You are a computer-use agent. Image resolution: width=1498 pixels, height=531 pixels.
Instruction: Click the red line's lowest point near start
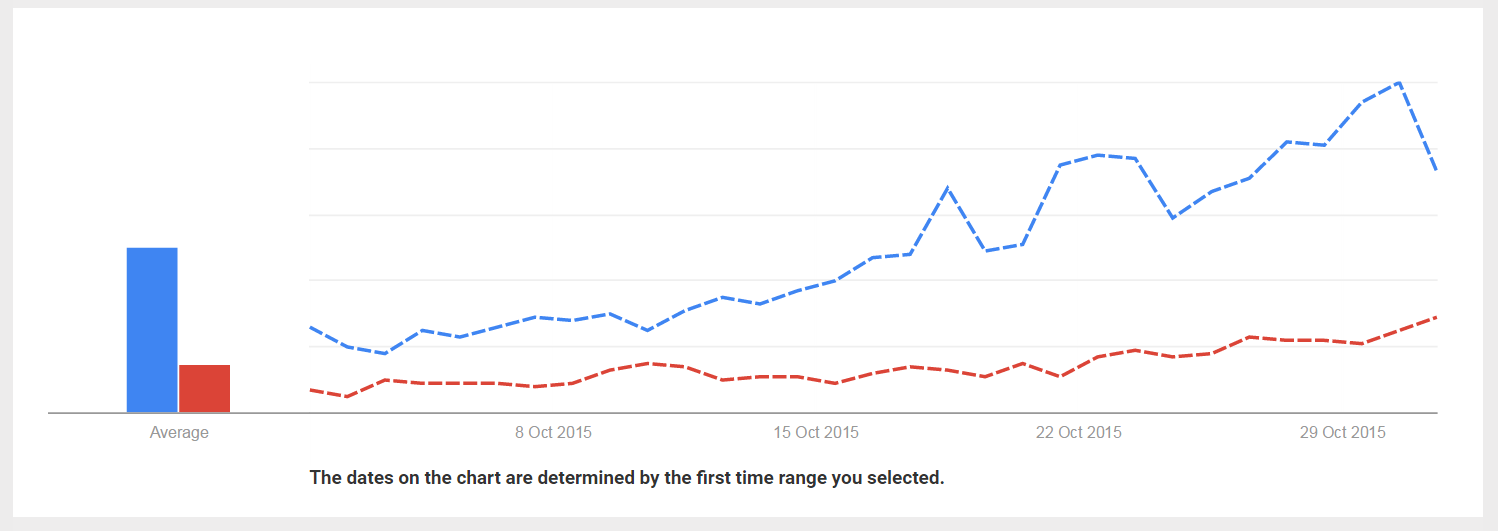click(x=347, y=397)
